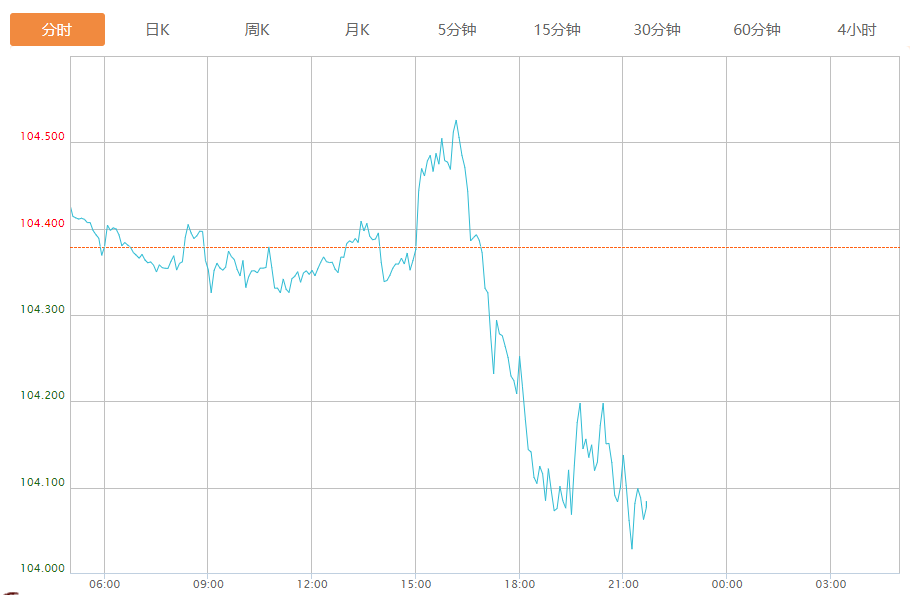Viewport: 915px width, 595px height.
Task: Click the 12:00 time axis label
Action: (x=312, y=584)
